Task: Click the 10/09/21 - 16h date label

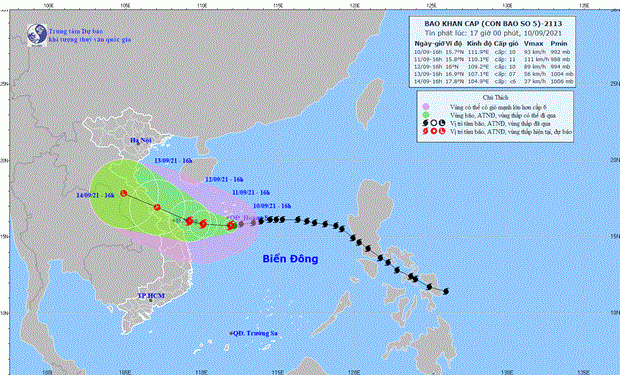Action: tap(272, 206)
